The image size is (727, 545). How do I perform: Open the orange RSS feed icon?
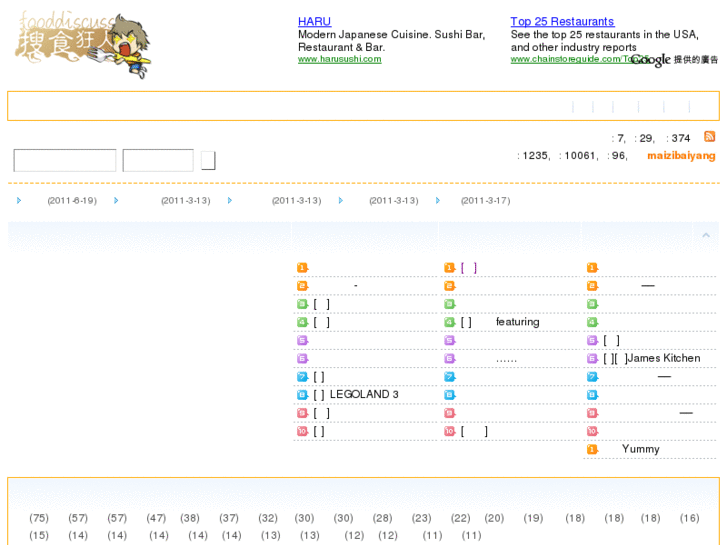pyautogui.click(x=709, y=136)
